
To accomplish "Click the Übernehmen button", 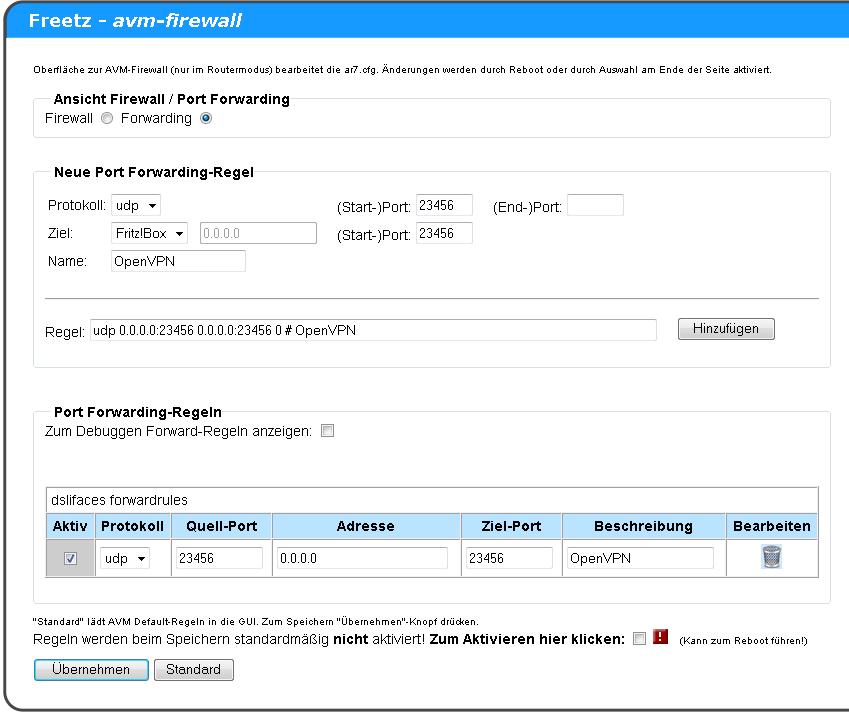I will pyautogui.click(x=91, y=670).
